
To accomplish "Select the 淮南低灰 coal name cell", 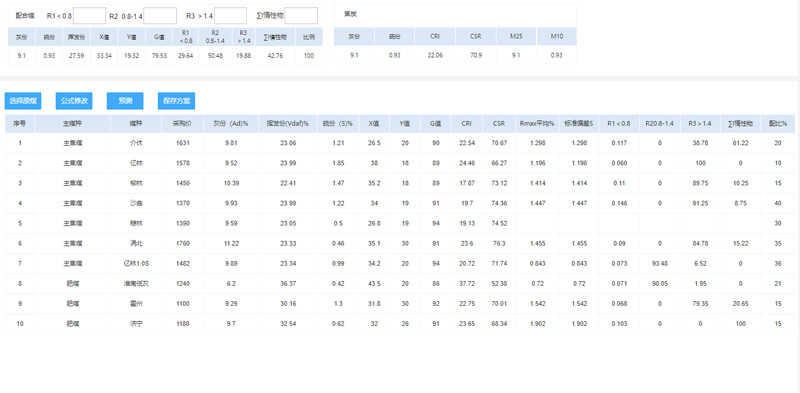I will tap(136, 284).
